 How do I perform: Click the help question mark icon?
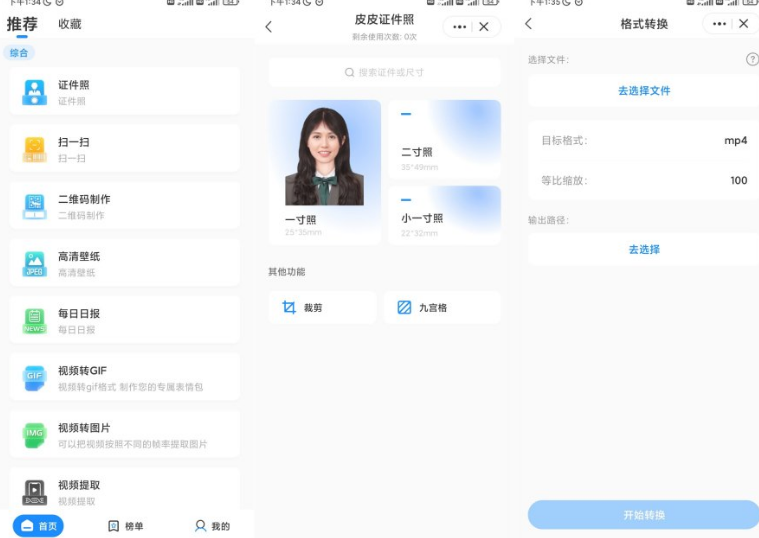(x=752, y=59)
